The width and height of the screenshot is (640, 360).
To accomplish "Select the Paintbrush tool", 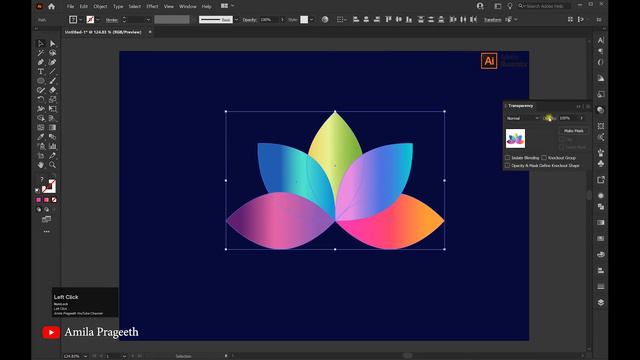I will 52,81.
